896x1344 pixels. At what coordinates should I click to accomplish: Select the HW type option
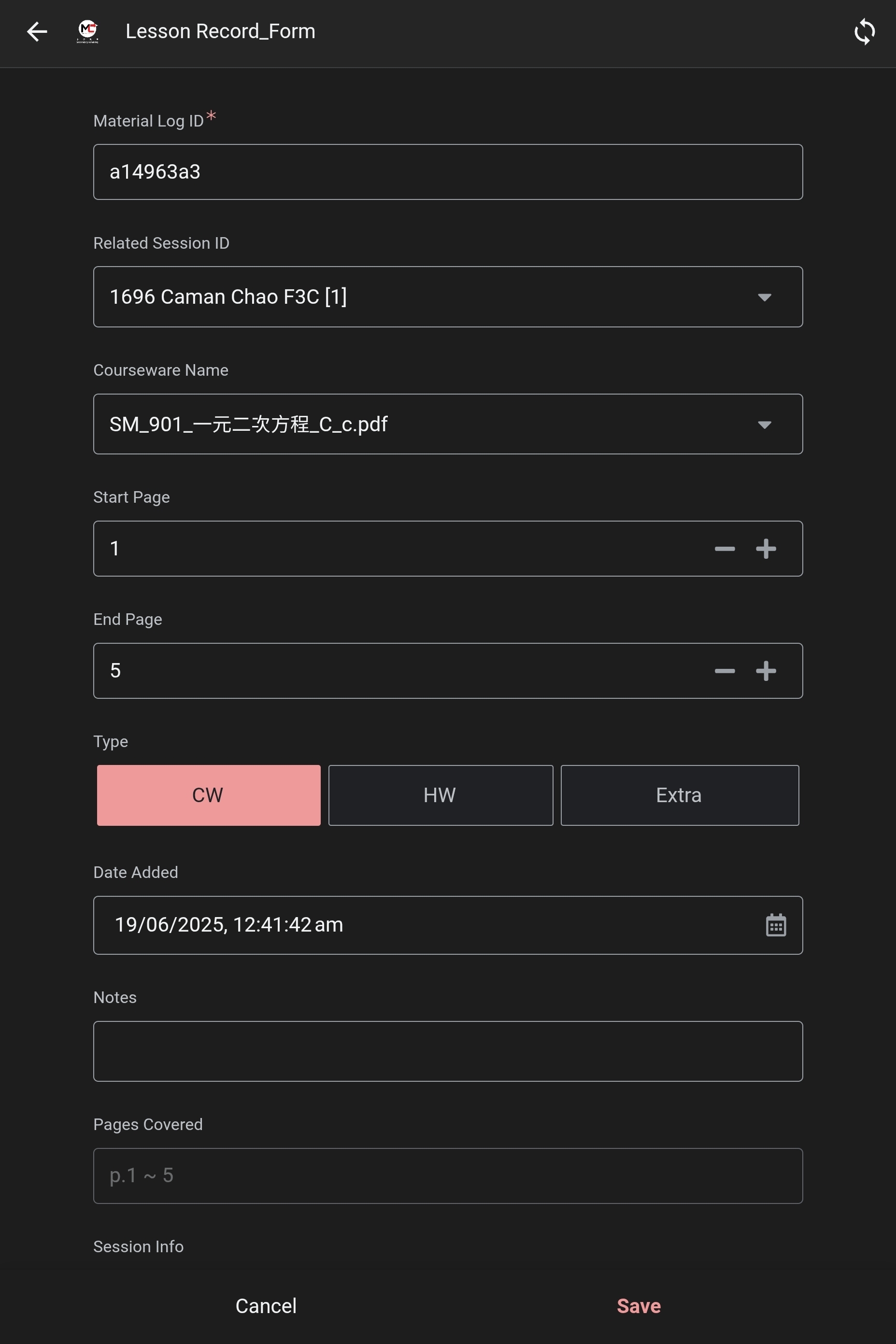tap(440, 795)
